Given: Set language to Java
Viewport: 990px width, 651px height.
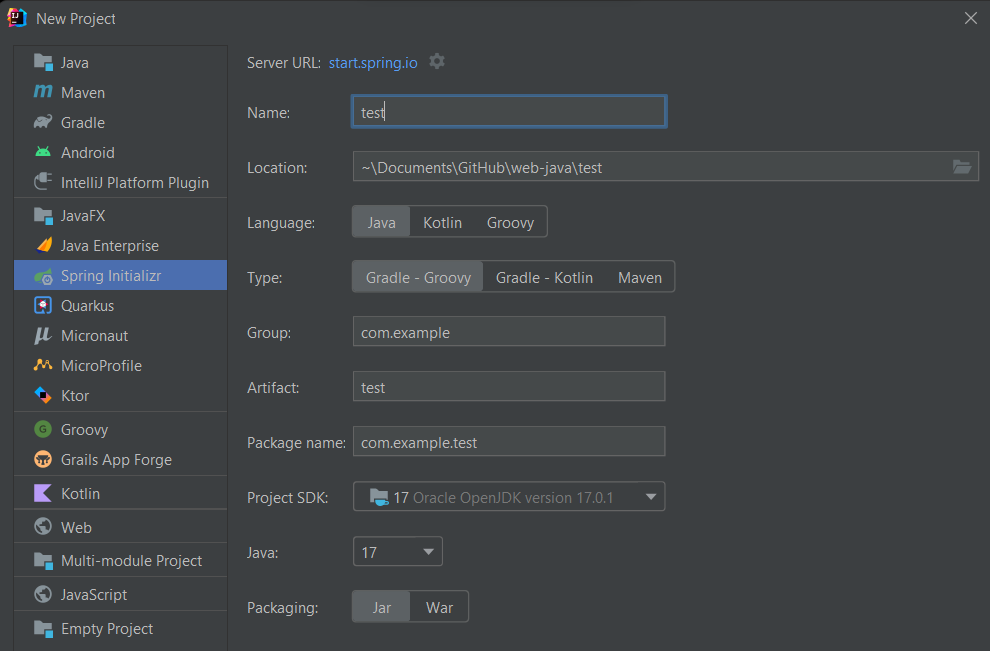Looking at the screenshot, I should 381,222.
